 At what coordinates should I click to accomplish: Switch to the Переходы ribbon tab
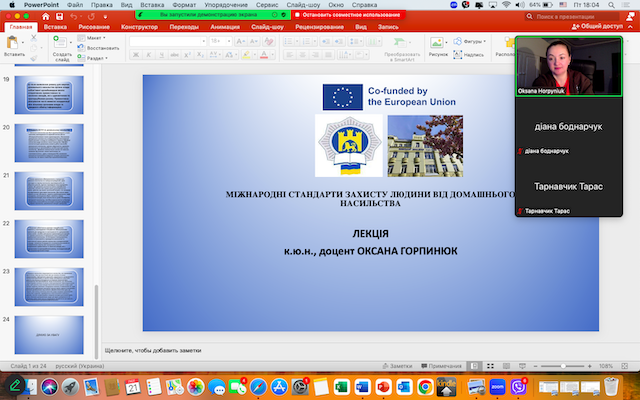[184, 27]
